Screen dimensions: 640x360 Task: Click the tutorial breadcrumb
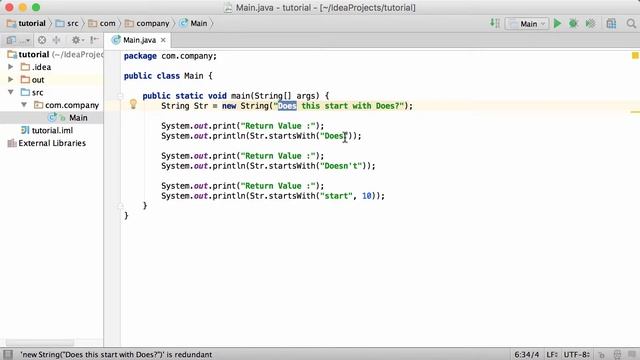(x=27, y=23)
